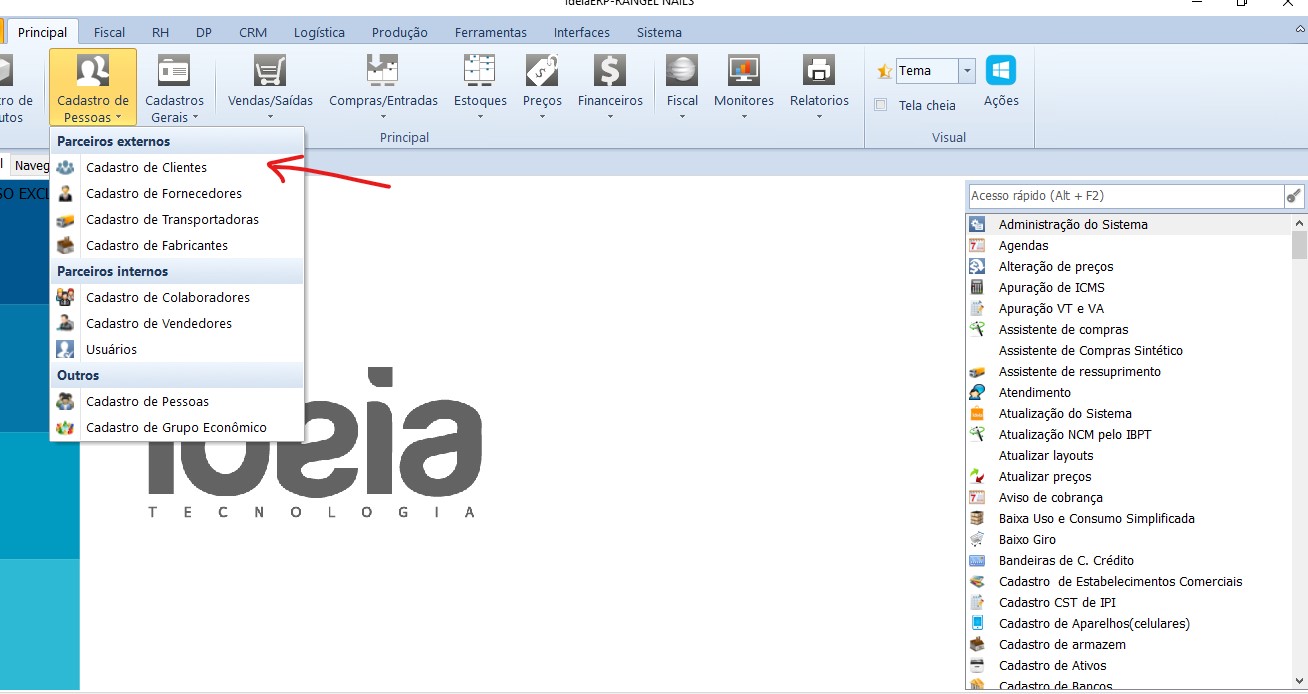
Task: Choose Cadastro de Fornecedores from menu
Action: (163, 194)
